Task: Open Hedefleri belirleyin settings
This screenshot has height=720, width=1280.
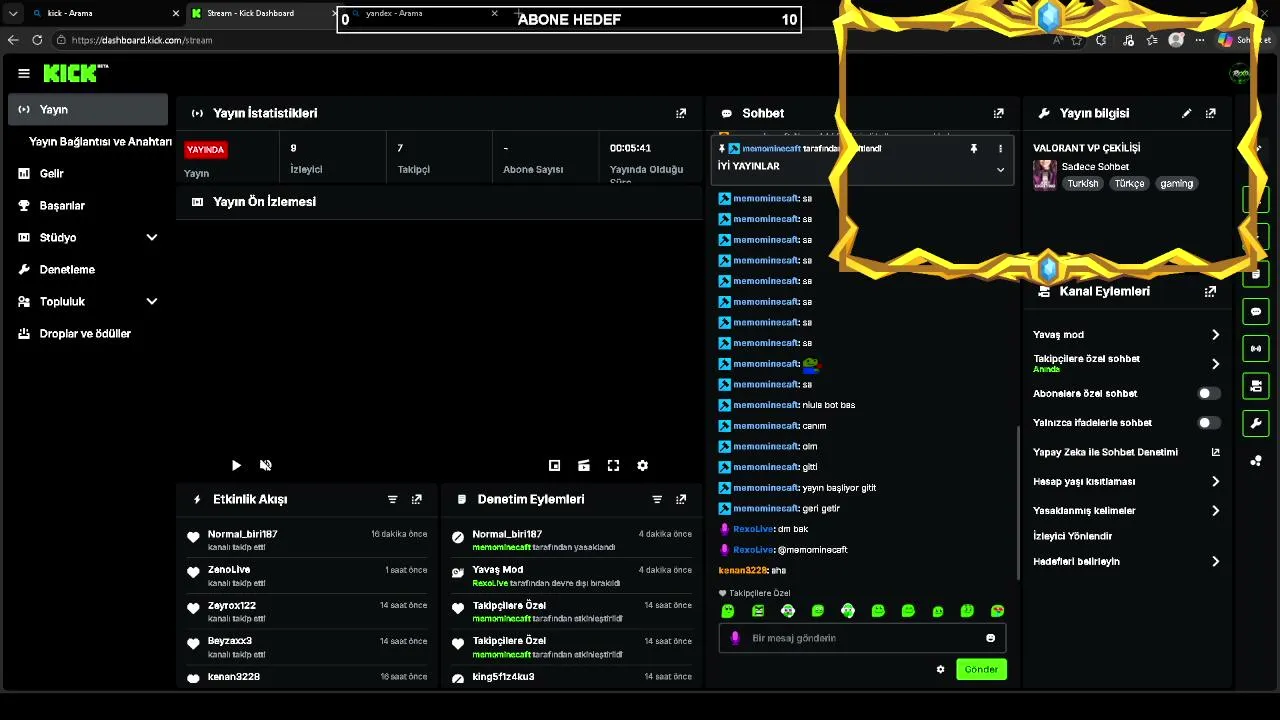Action: coord(1126,561)
